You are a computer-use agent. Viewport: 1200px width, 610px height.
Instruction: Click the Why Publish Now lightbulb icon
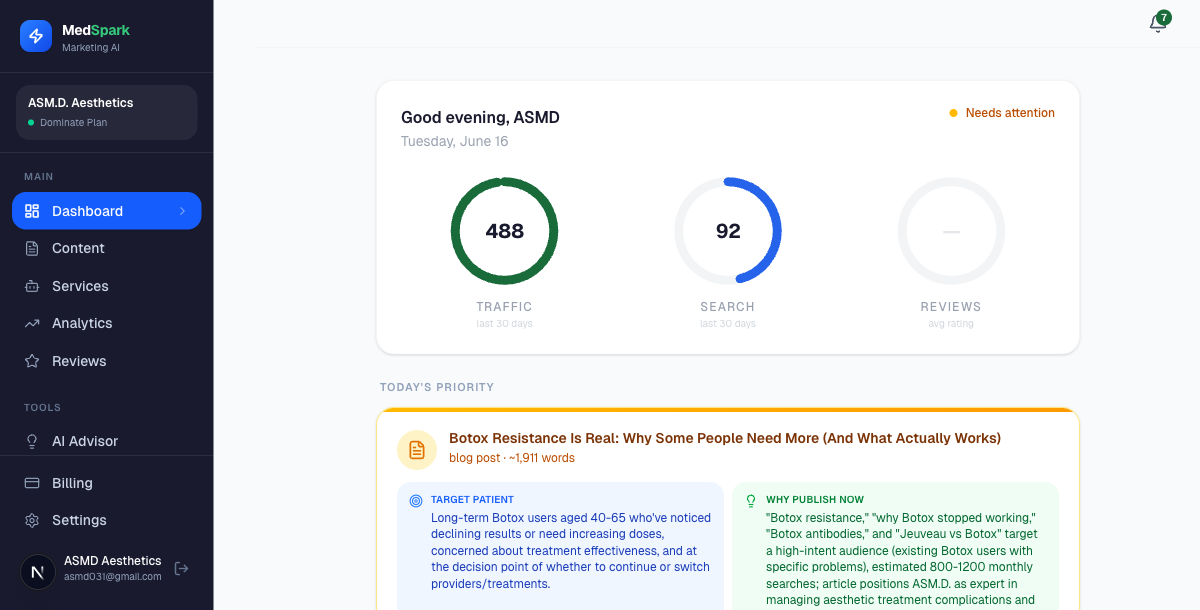coord(751,501)
